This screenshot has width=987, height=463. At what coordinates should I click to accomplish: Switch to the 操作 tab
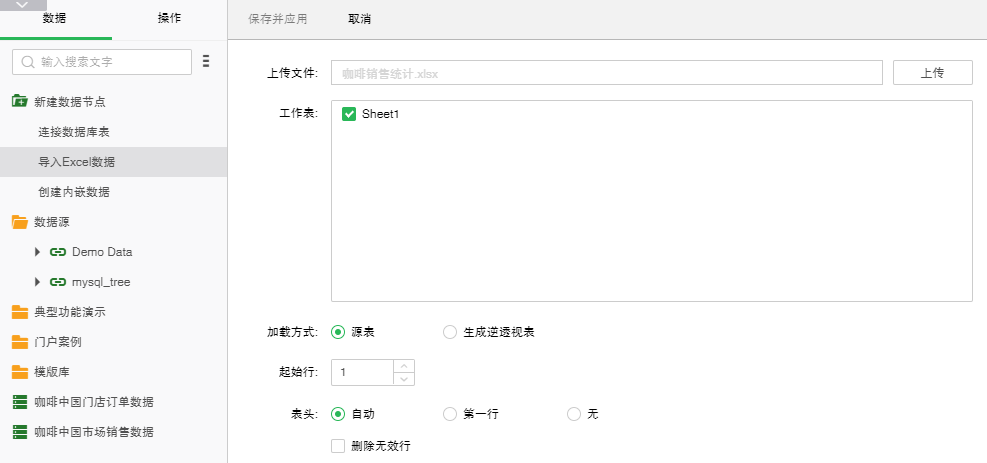coord(169,19)
